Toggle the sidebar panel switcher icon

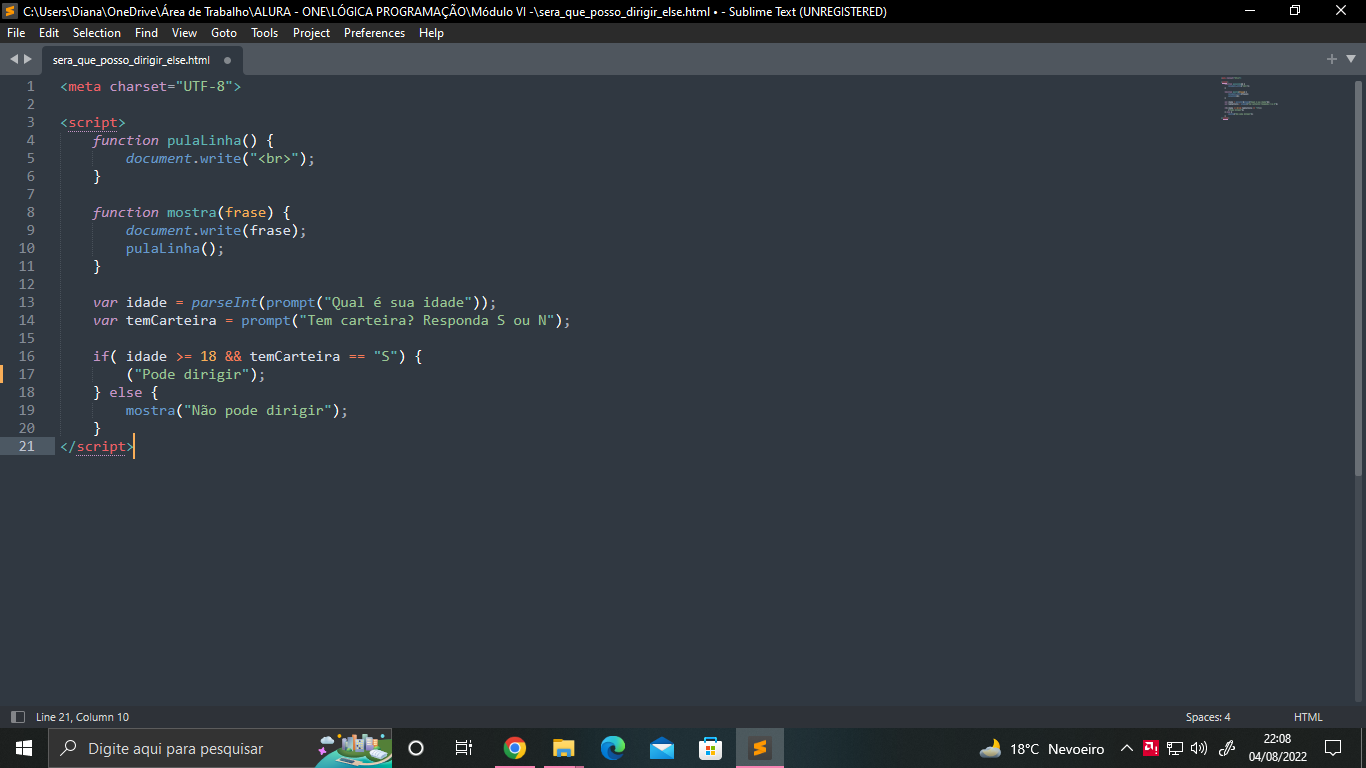(17, 717)
